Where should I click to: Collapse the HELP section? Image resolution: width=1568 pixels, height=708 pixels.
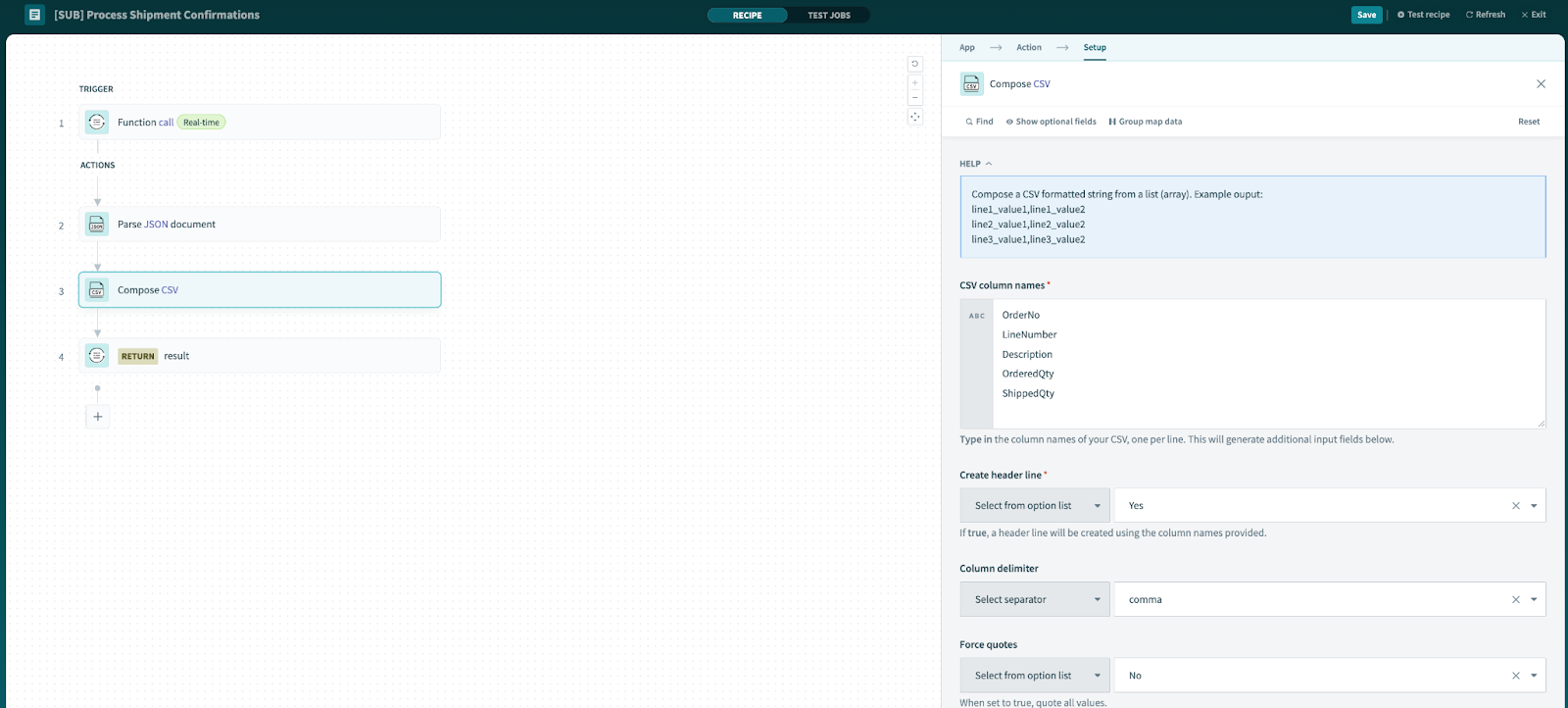(976, 164)
